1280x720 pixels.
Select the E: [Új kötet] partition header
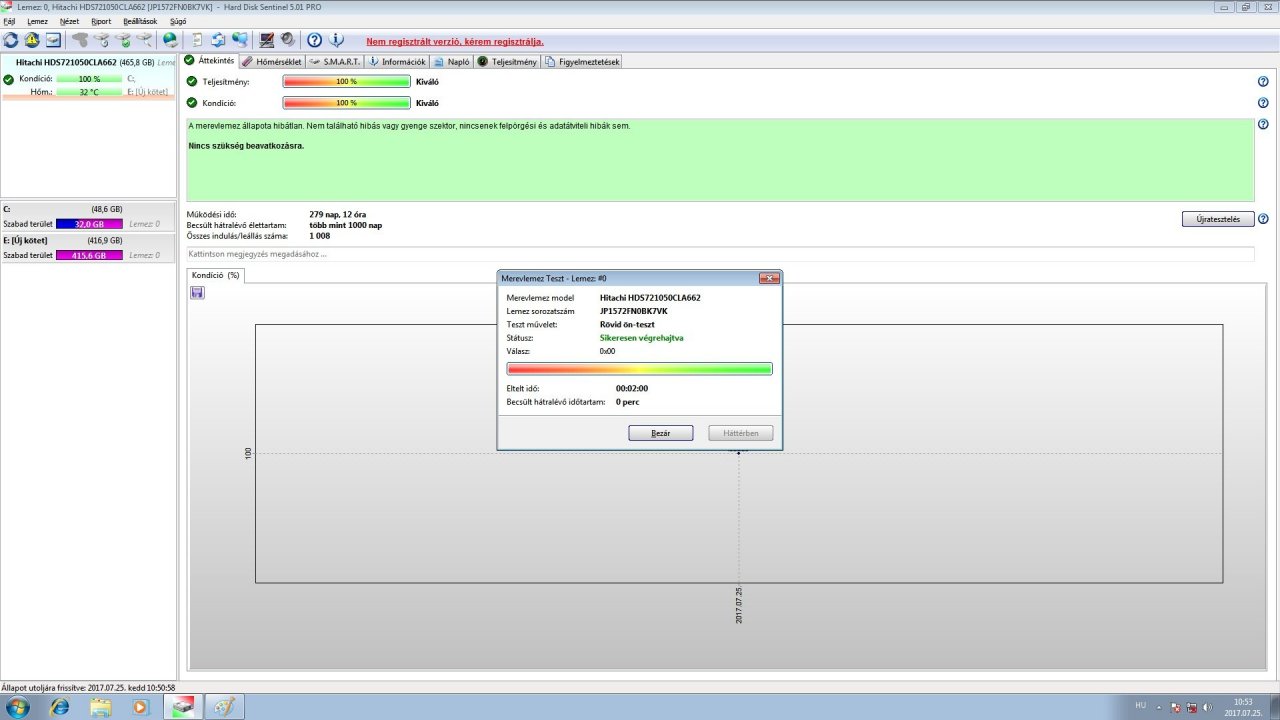point(89,240)
